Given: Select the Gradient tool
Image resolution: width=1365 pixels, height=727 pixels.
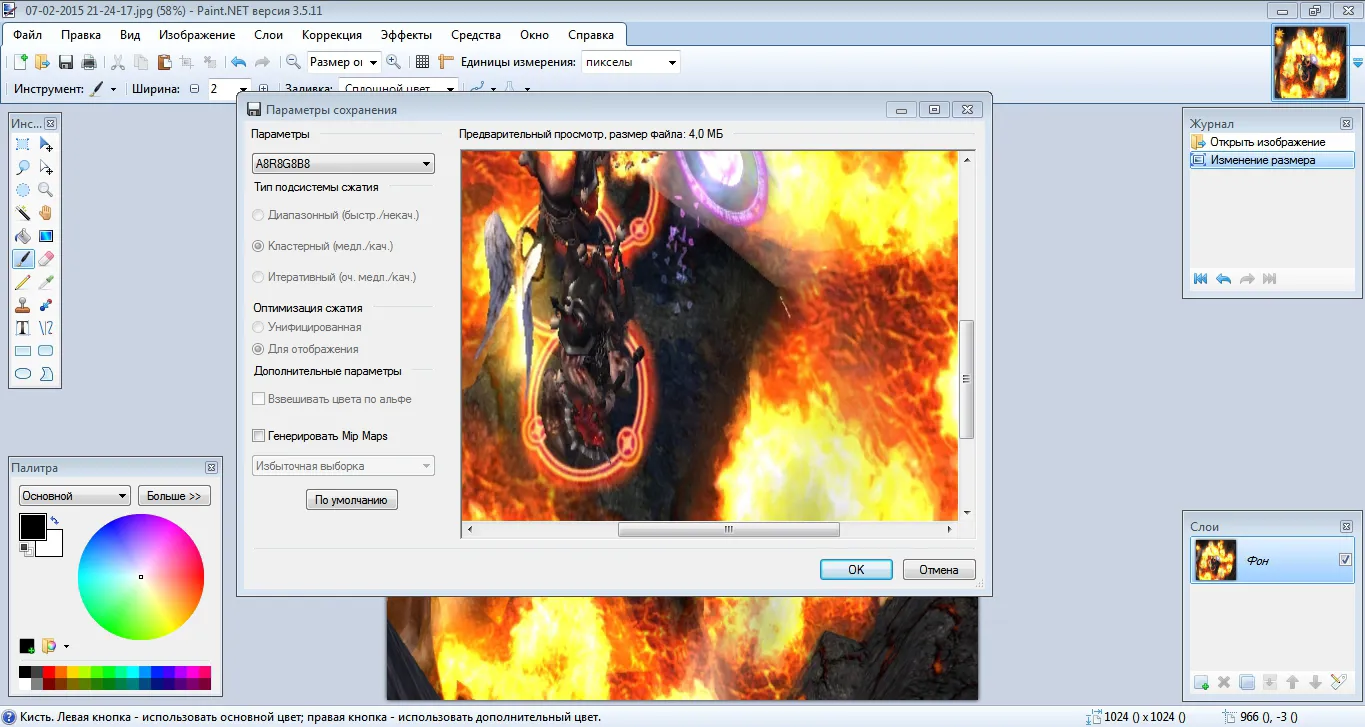Looking at the screenshot, I should coord(46,236).
